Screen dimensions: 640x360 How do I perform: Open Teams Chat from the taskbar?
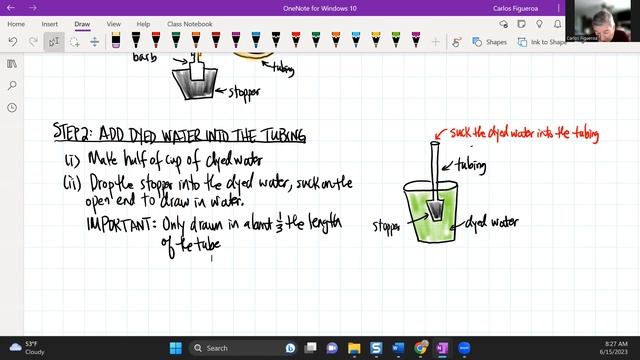pyautogui.click(x=332, y=348)
